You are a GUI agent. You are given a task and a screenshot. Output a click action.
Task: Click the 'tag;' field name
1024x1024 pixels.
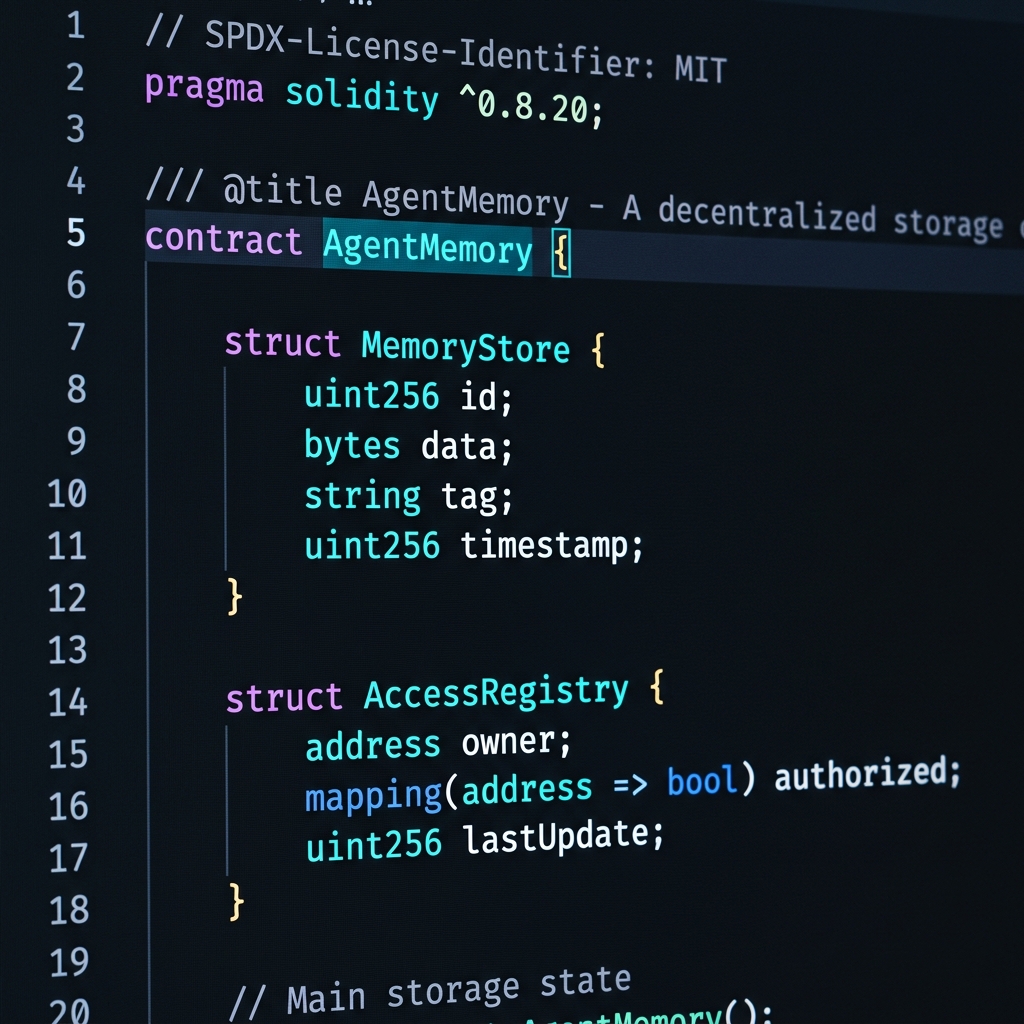477,496
